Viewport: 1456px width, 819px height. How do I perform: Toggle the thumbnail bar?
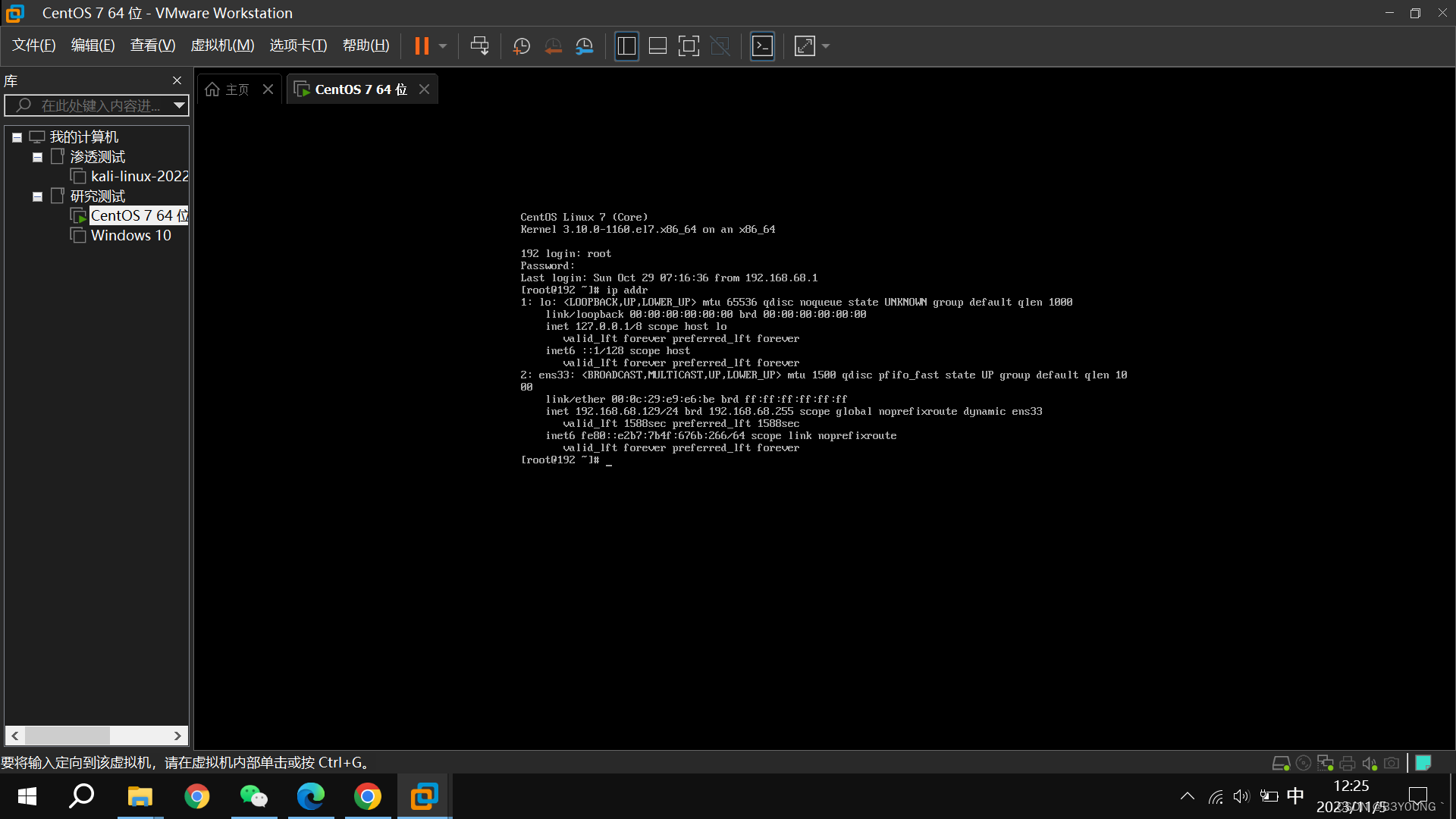[657, 45]
